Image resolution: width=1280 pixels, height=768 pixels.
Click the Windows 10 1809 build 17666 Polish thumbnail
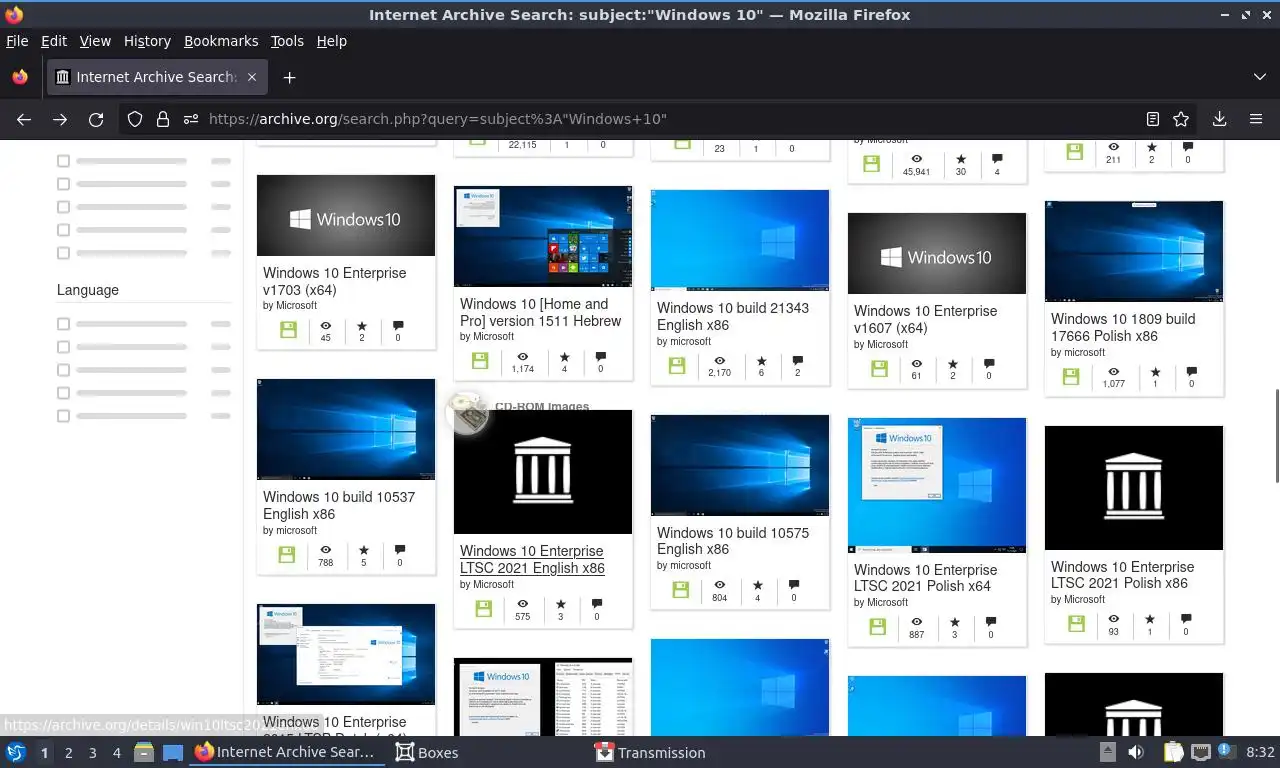pos(1134,251)
